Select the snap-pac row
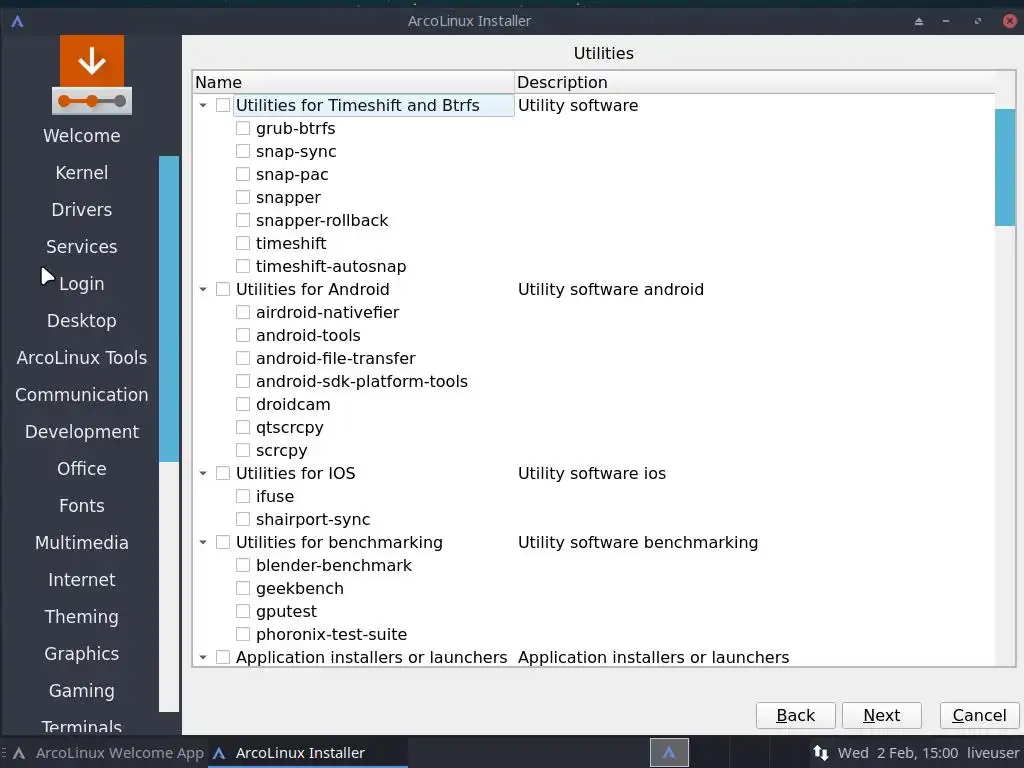 point(292,174)
